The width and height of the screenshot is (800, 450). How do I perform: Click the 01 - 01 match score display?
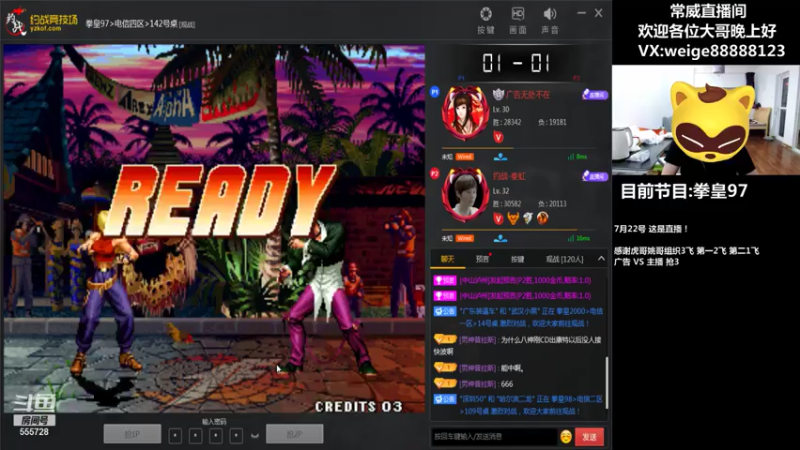pos(516,63)
